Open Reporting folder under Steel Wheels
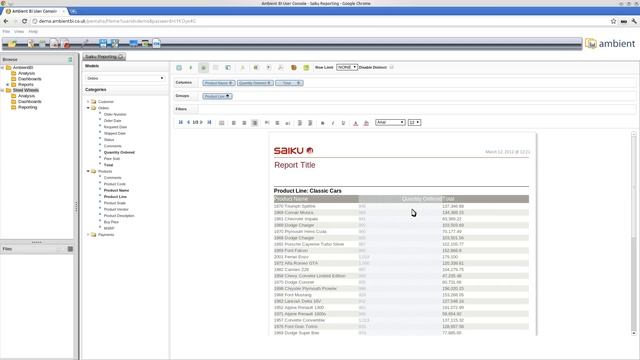Image resolution: width=640 pixels, height=360 pixels. 27,107
